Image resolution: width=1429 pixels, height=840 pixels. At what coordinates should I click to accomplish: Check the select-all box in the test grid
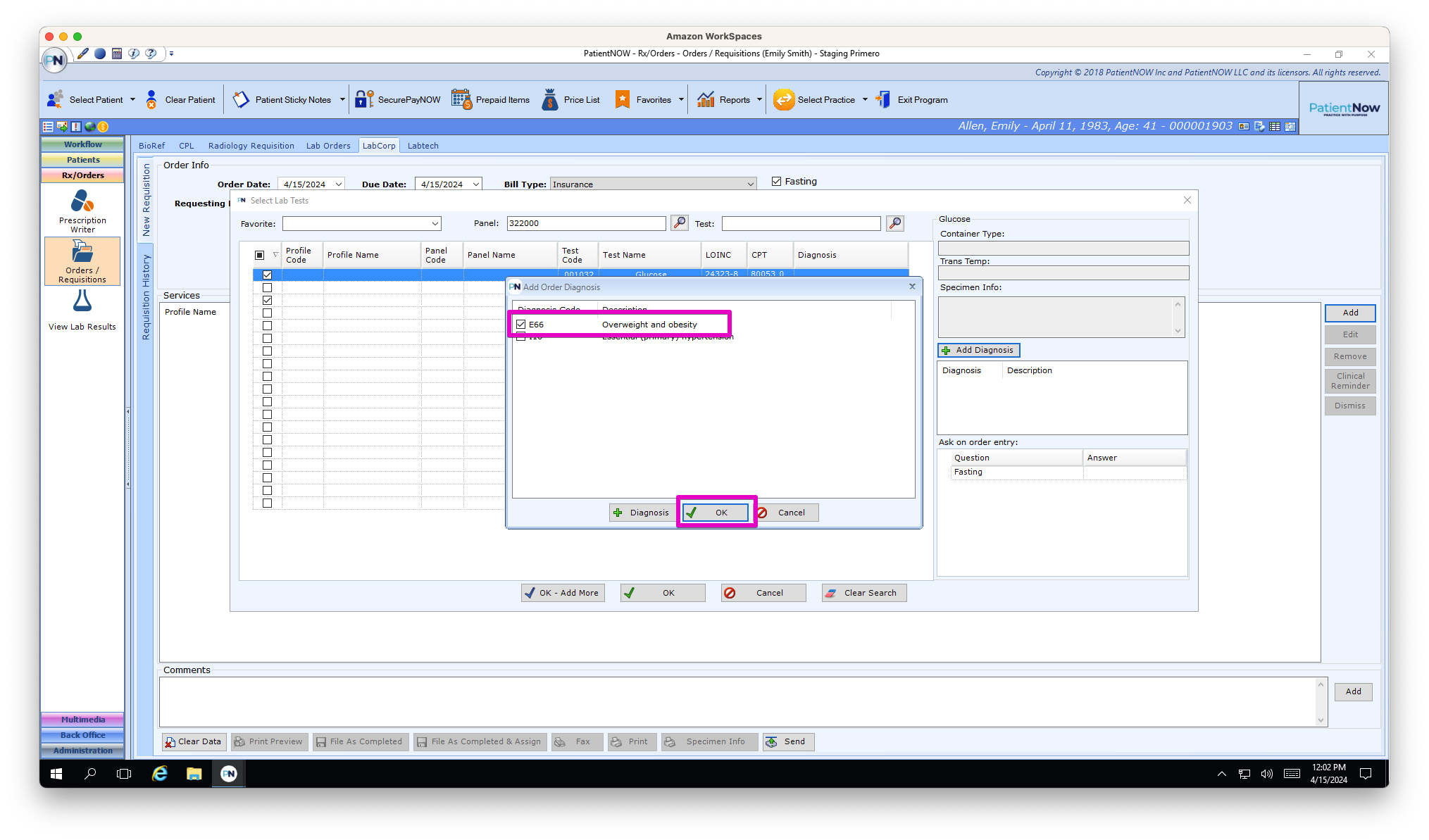click(261, 255)
